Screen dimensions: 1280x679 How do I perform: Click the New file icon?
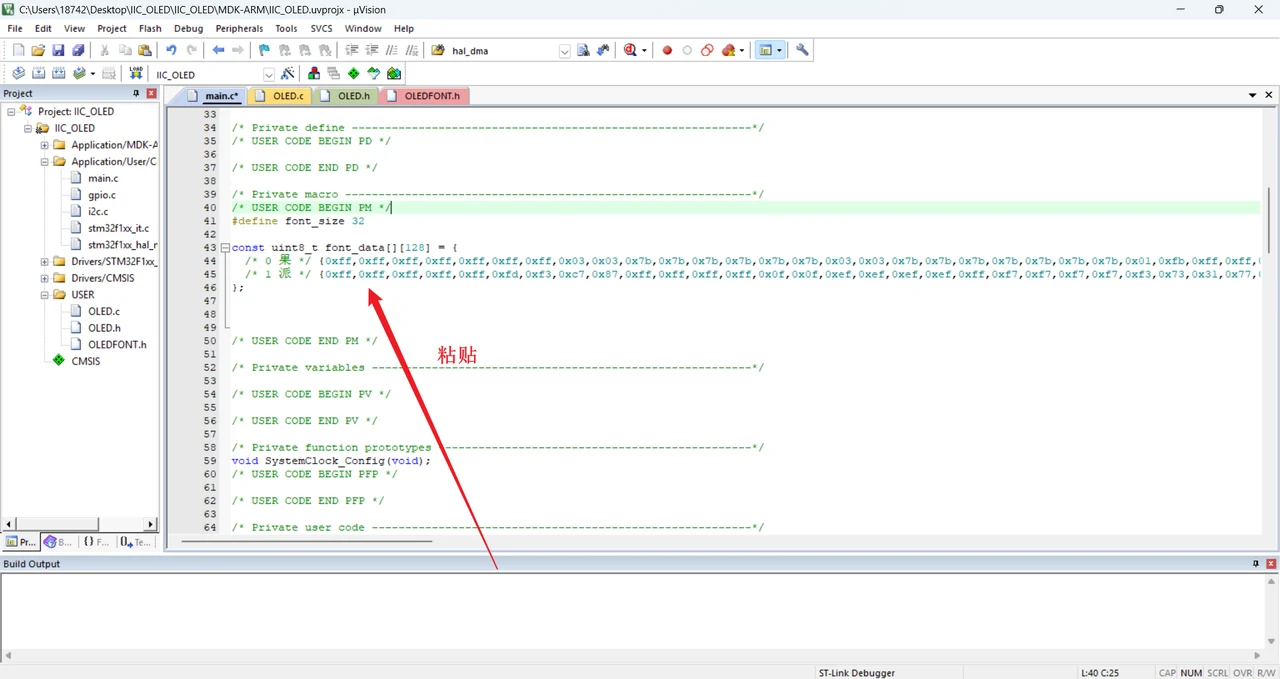pyautogui.click(x=18, y=50)
